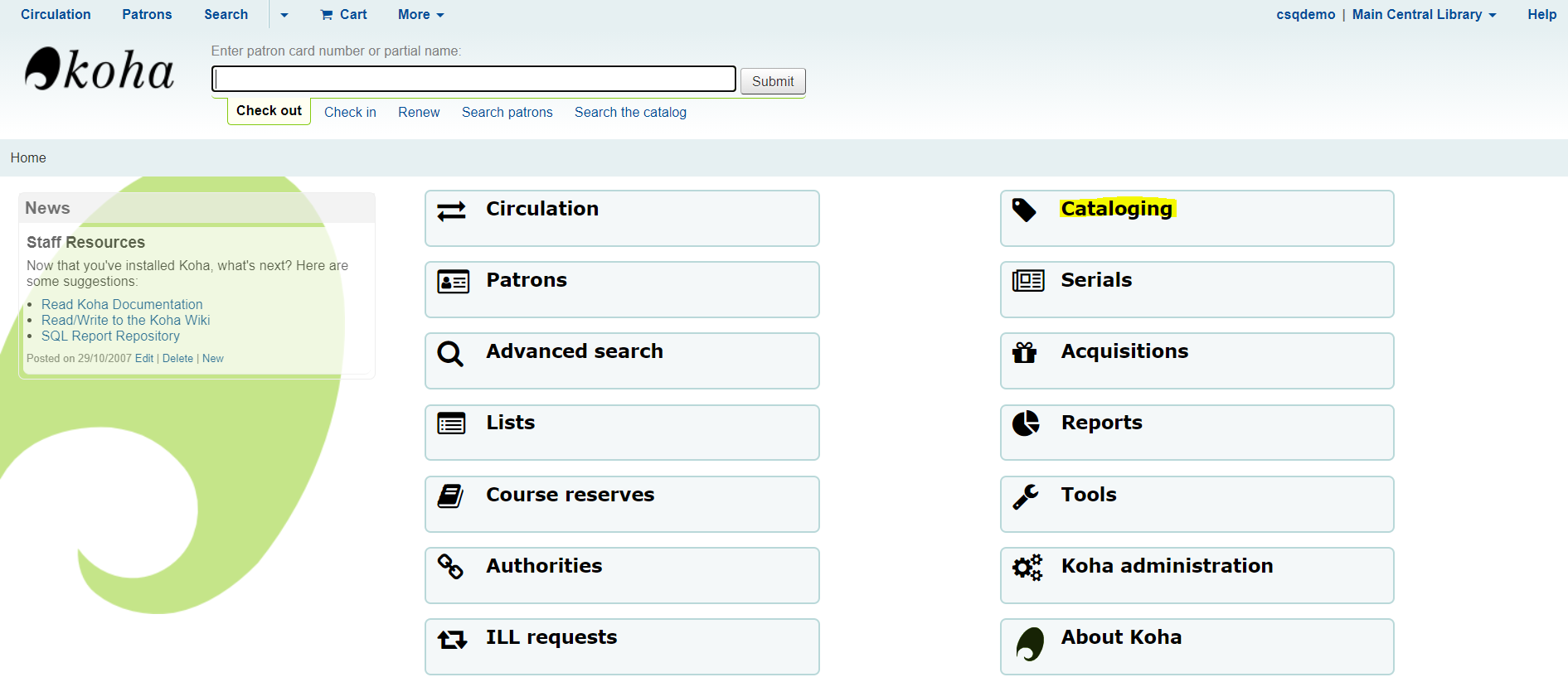The image size is (1568, 682).
Task: Open Help in the top right
Action: coord(1542,15)
